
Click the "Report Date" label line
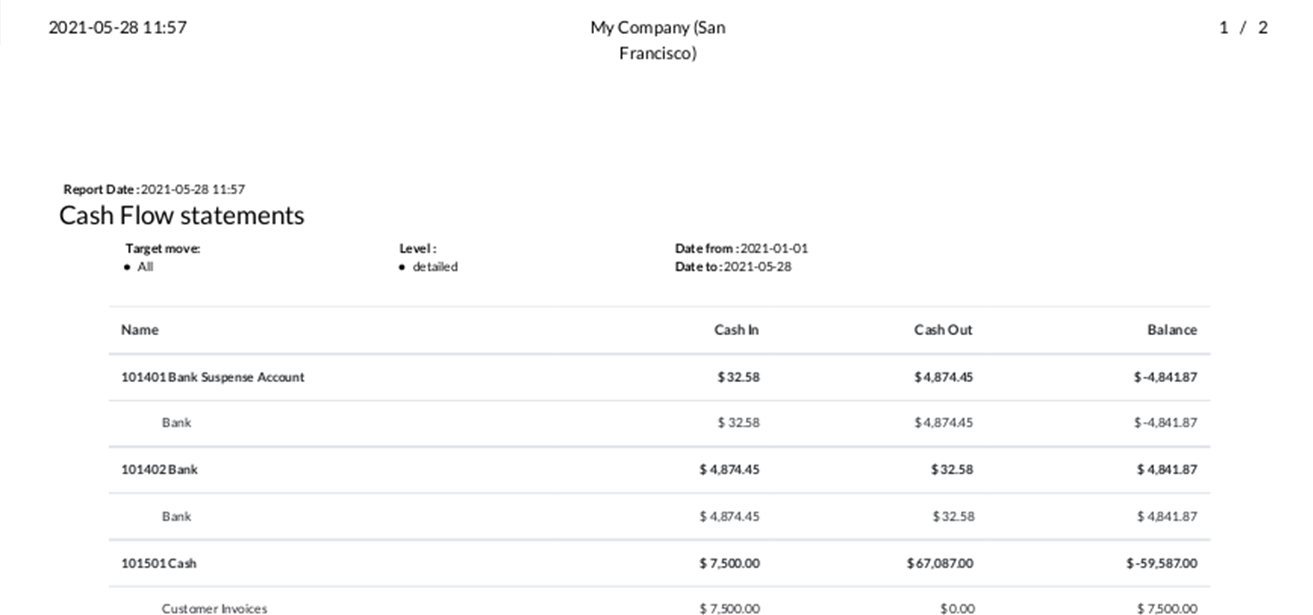tap(154, 189)
